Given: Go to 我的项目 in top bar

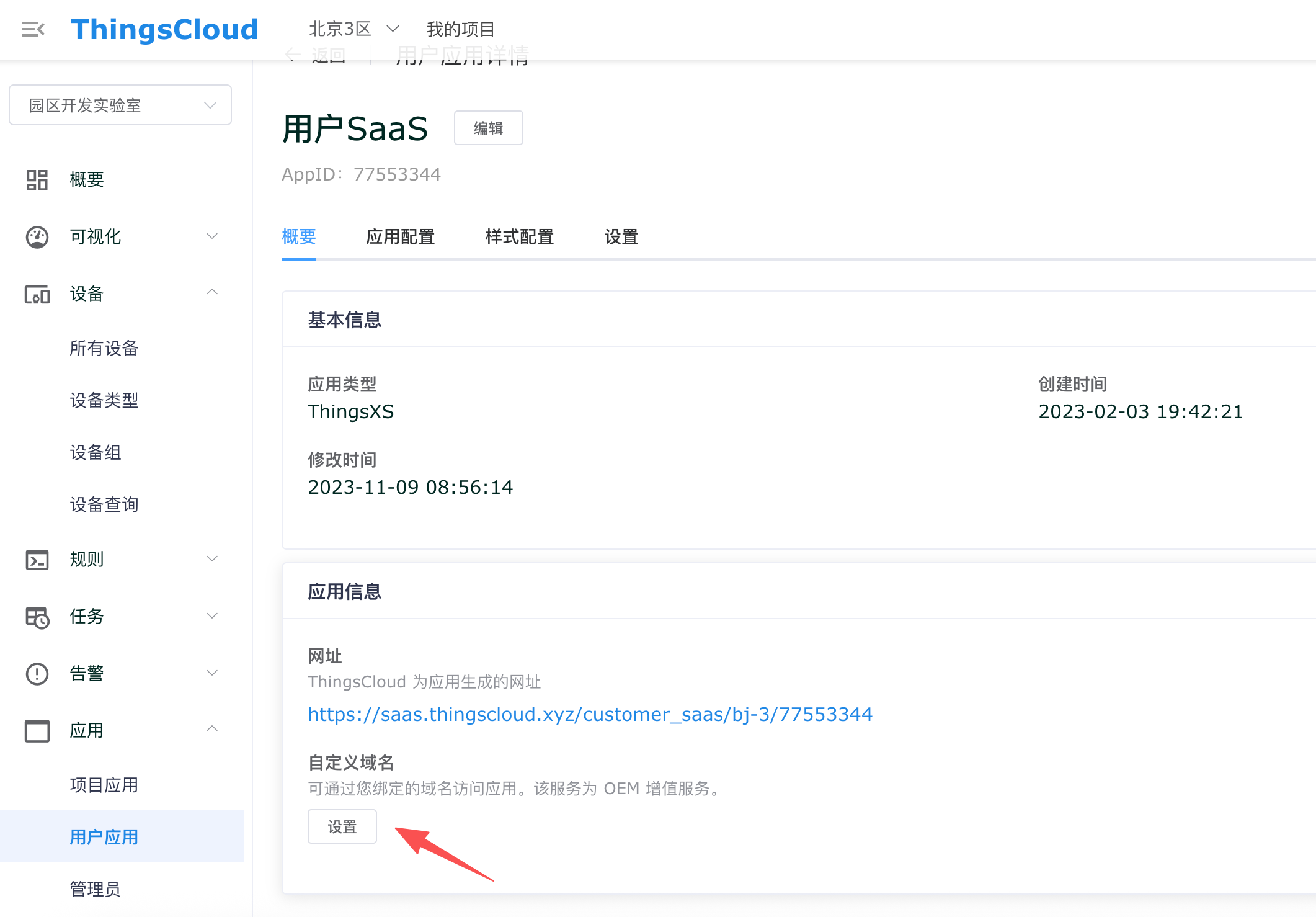Looking at the screenshot, I should click(460, 29).
